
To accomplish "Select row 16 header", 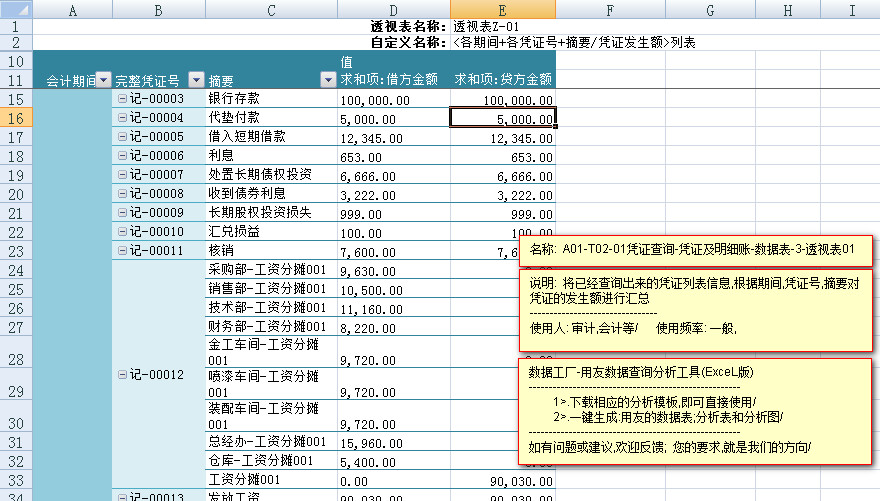I will pyautogui.click(x=16, y=118).
